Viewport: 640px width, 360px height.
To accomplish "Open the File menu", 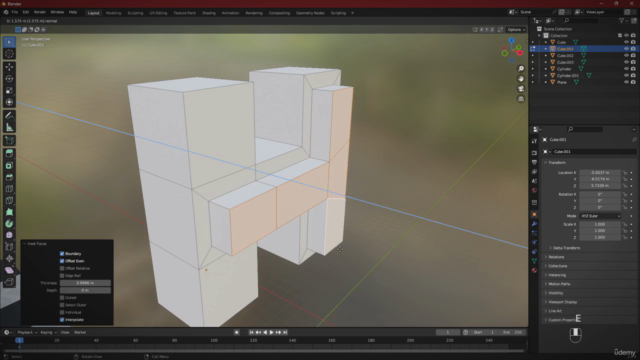I will coord(15,13).
